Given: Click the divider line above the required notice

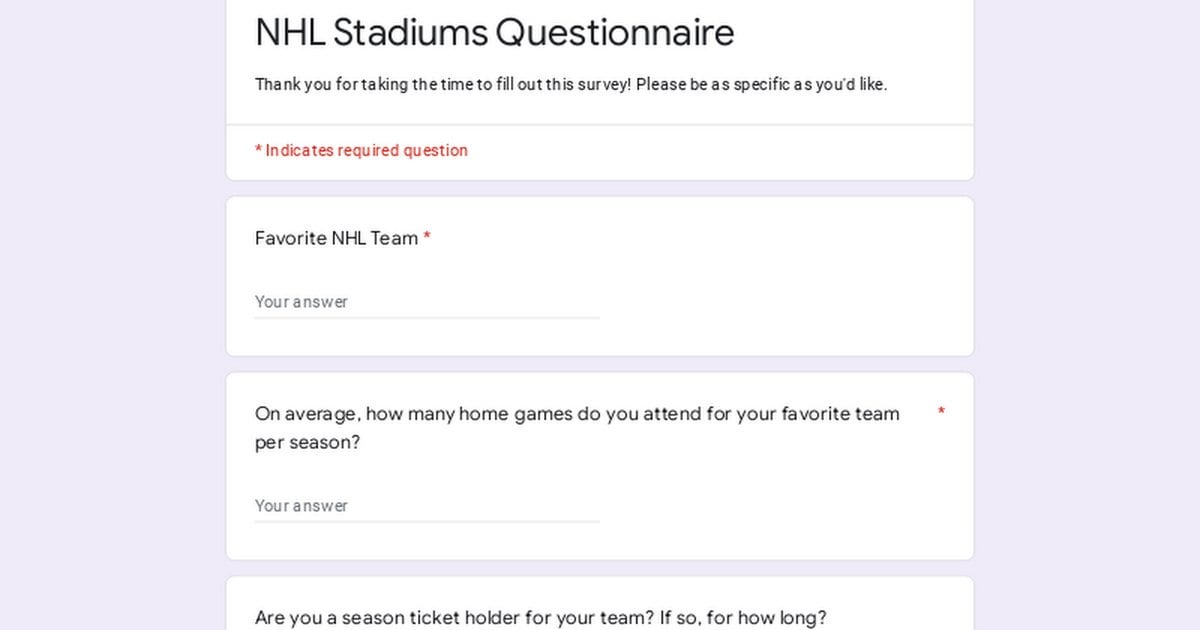Looking at the screenshot, I should pyautogui.click(x=600, y=125).
